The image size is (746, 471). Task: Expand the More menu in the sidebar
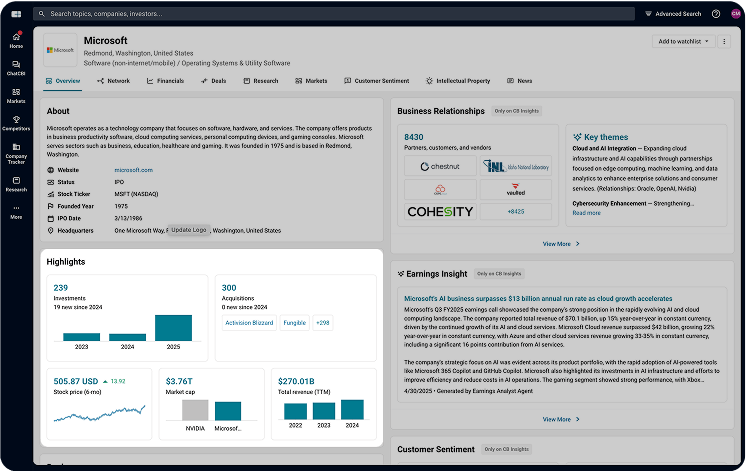(16, 211)
